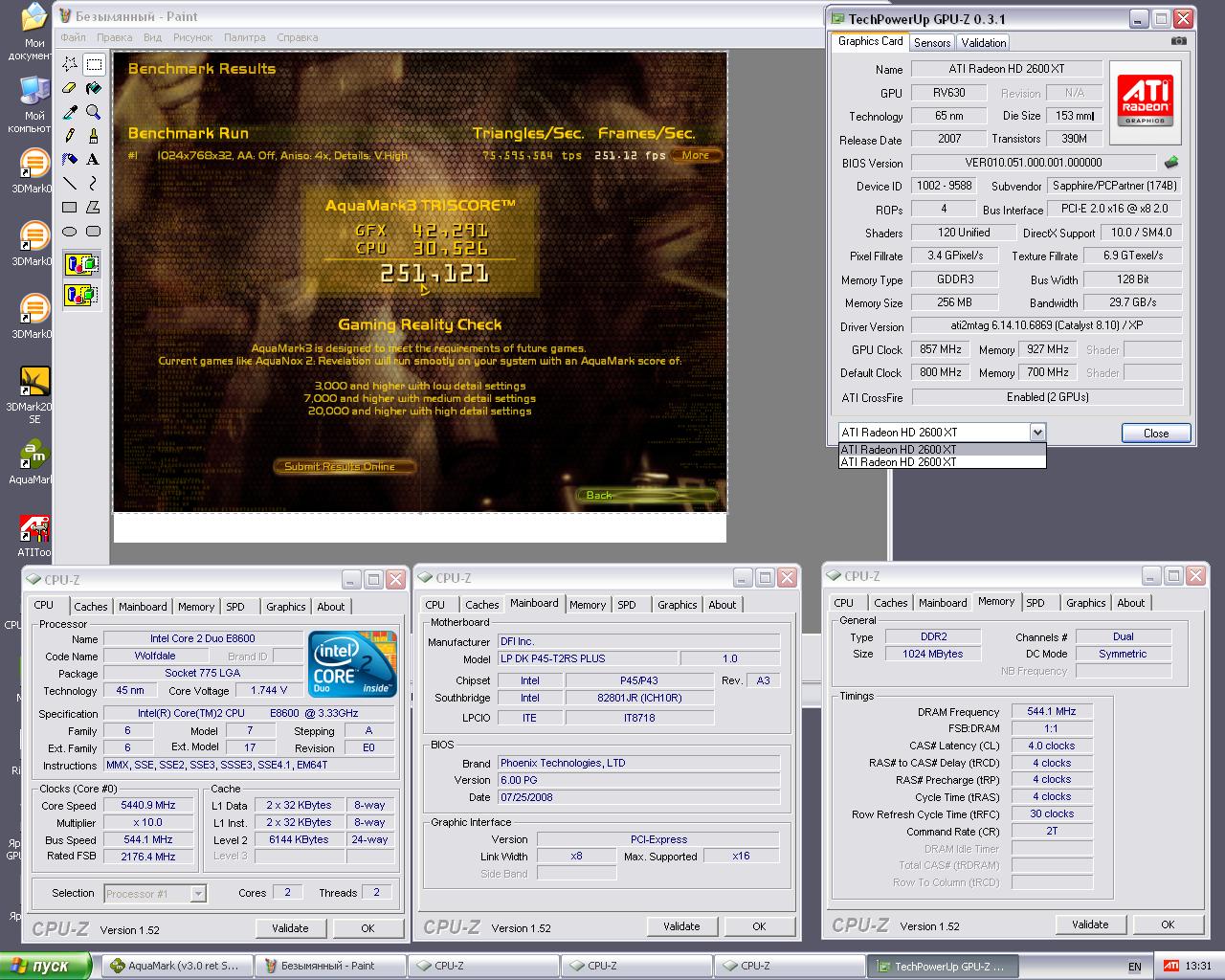This screenshot has width=1225, height=980.
Task: Switch to AquaMark from the taskbar
Action: pos(177,966)
